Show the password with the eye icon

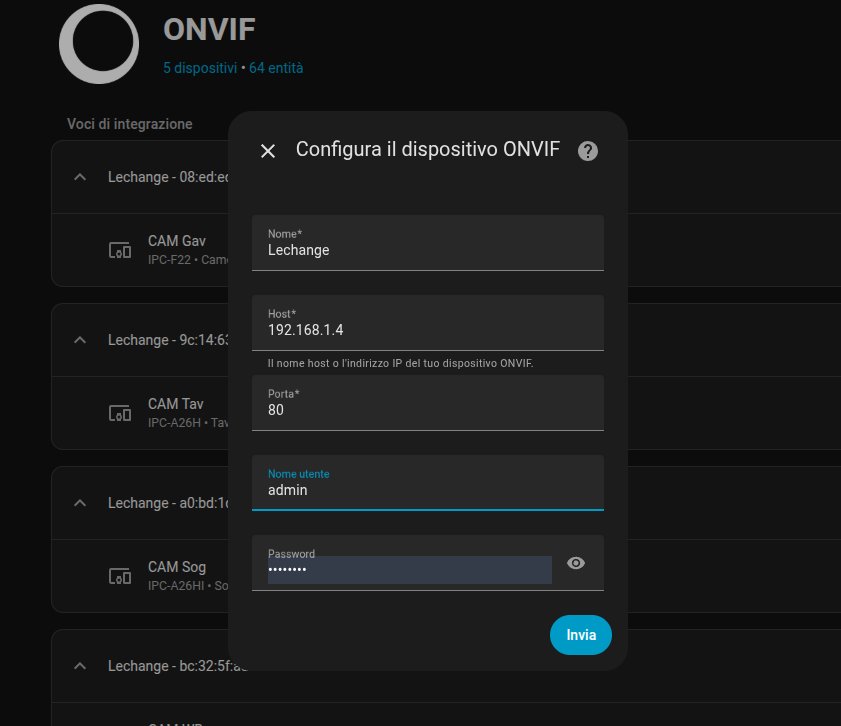[576, 562]
